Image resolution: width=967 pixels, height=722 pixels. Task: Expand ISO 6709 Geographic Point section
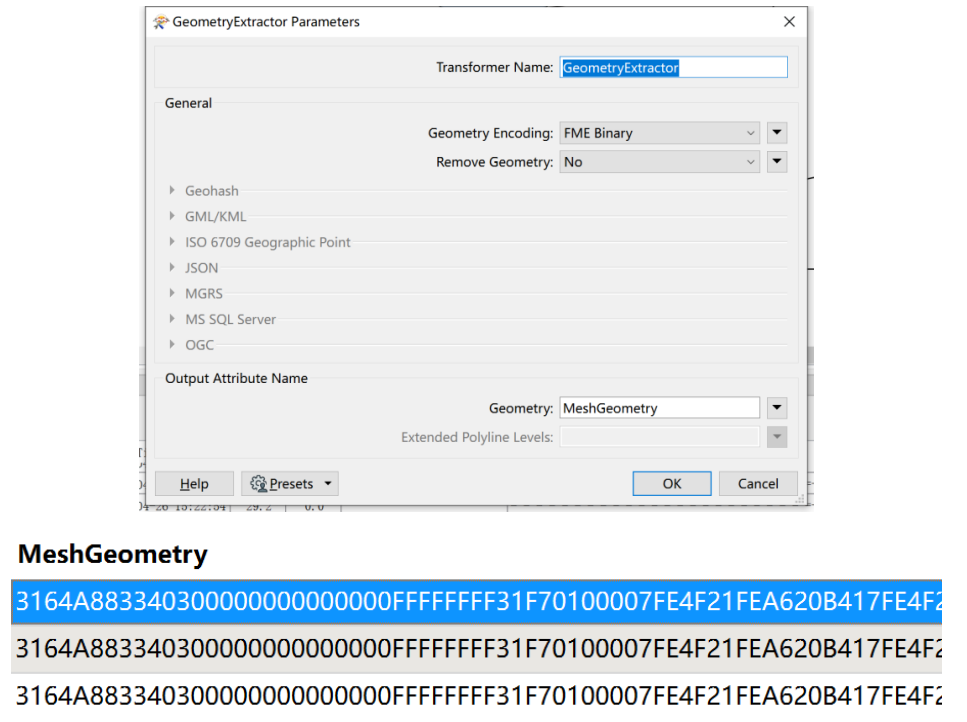point(172,242)
